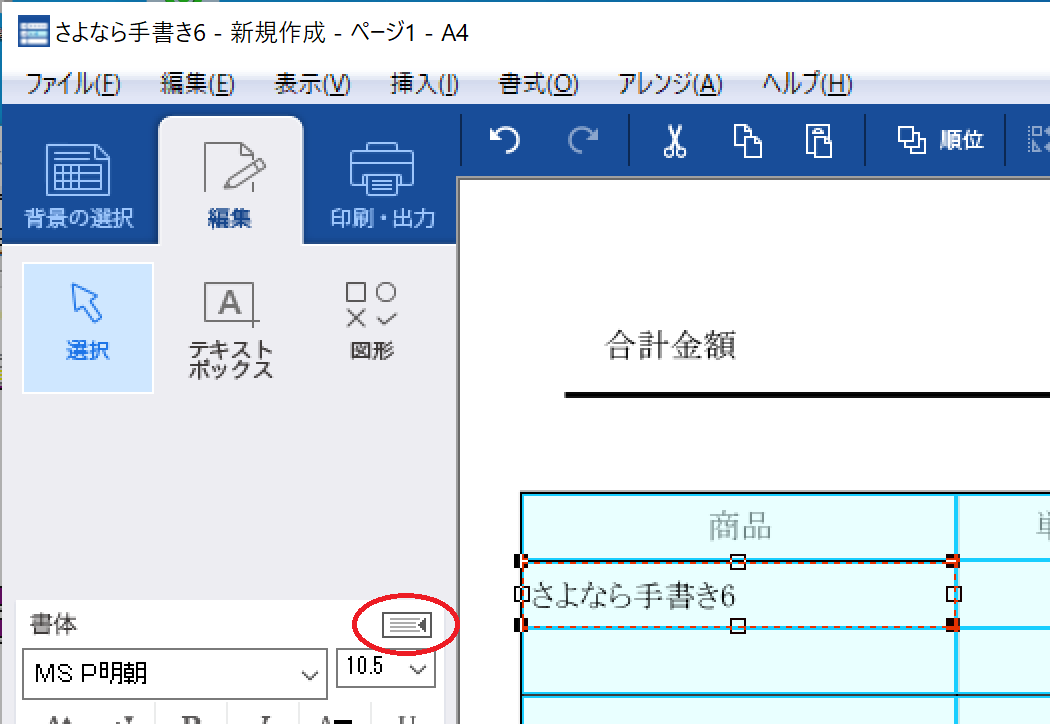Open the 書式(O) menu
1050x724 pixels.
click(538, 85)
